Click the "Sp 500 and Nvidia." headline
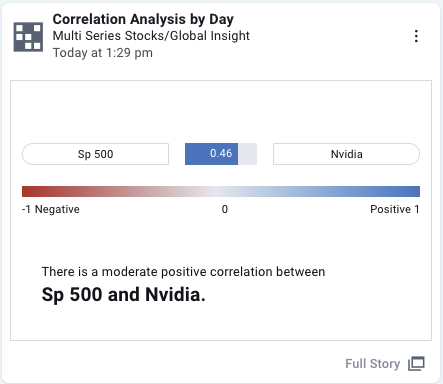443x384 pixels. 123,295
